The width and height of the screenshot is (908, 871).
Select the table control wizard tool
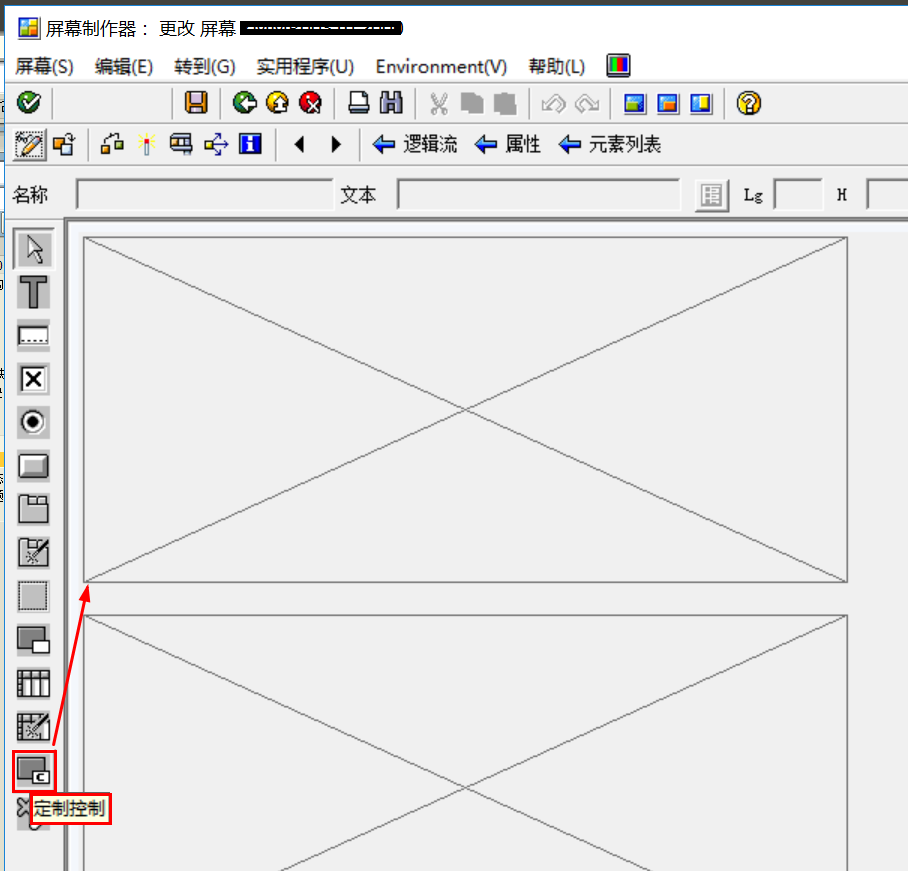click(34, 727)
